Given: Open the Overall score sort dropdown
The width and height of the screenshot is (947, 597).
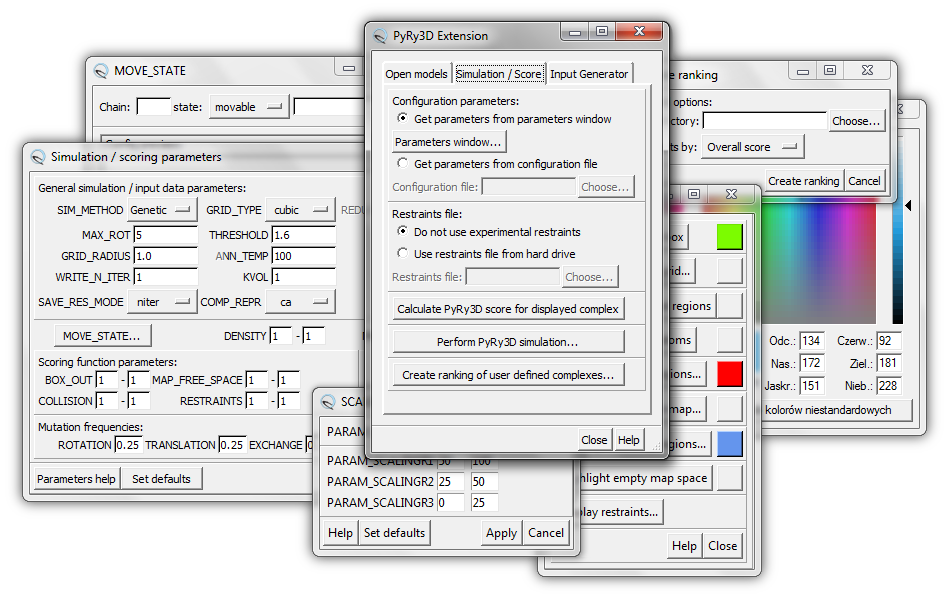Looking at the screenshot, I should coord(753,147).
